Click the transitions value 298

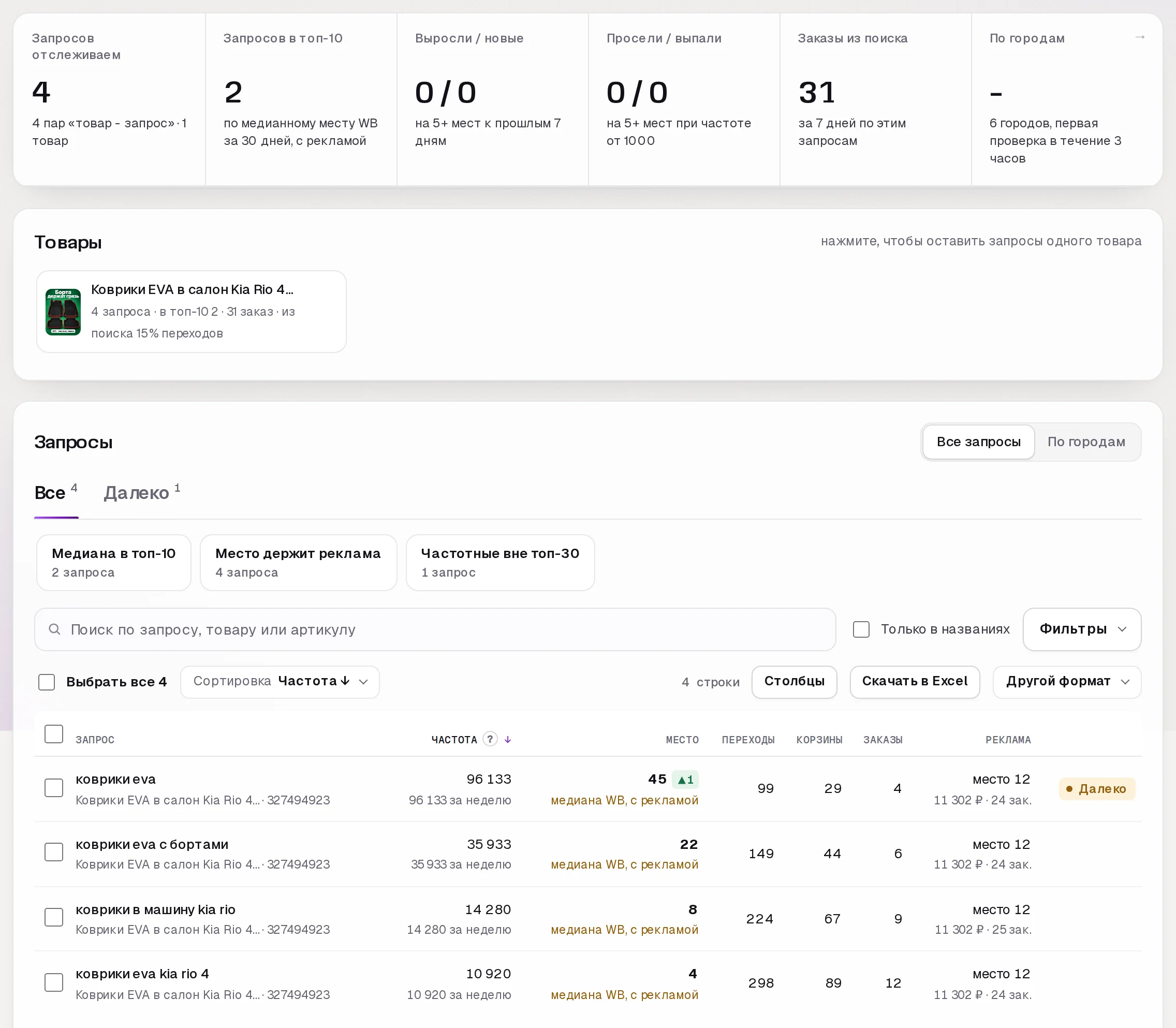click(761, 983)
